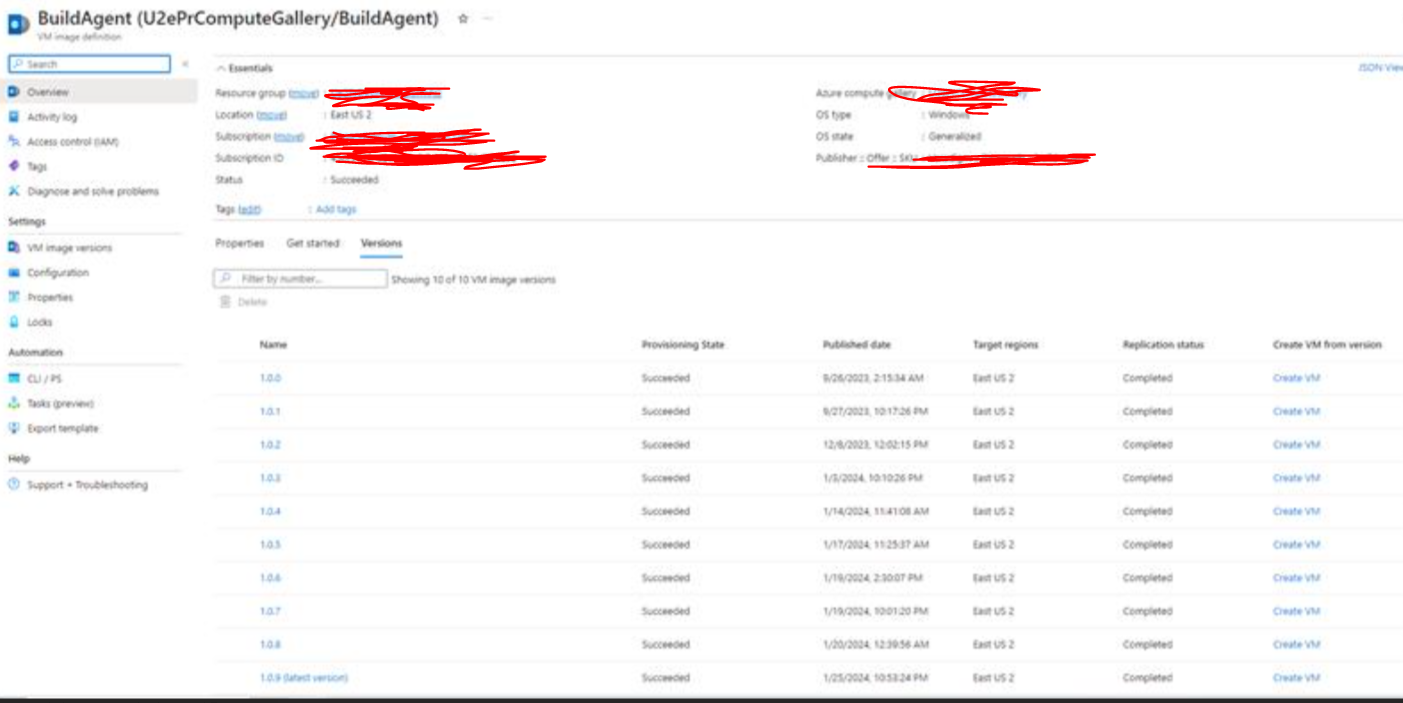
Task: Click the VM image versions icon
Action: 14,247
